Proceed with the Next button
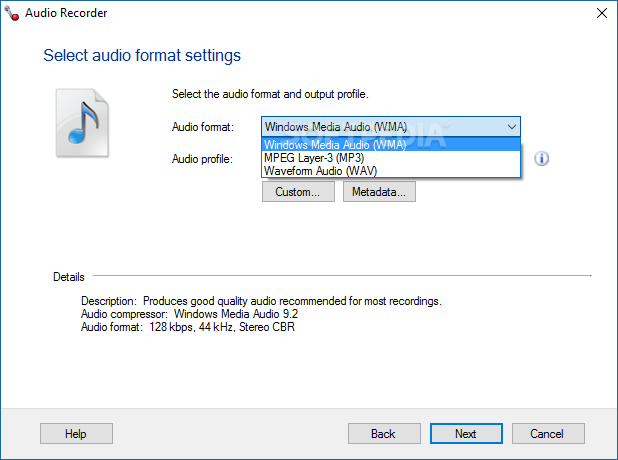This screenshot has width=618, height=460. click(x=466, y=434)
